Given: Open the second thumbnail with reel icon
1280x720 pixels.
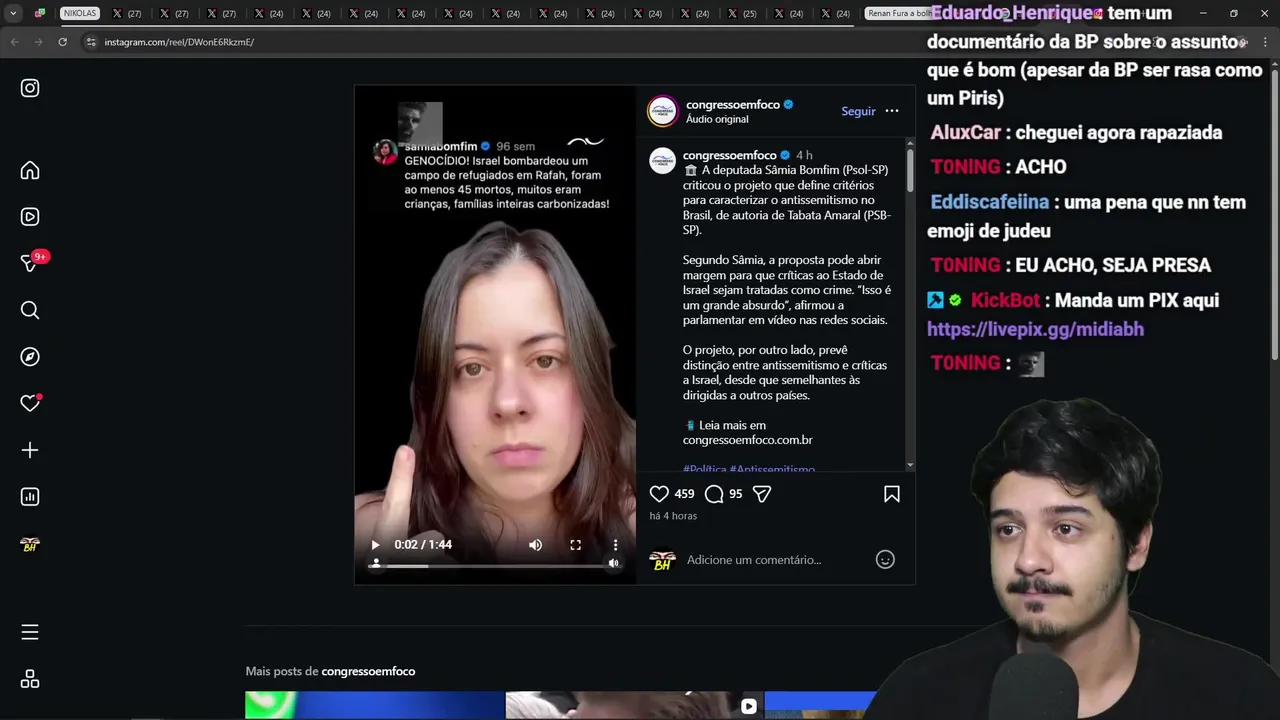Looking at the screenshot, I should [x=634, y=705].
